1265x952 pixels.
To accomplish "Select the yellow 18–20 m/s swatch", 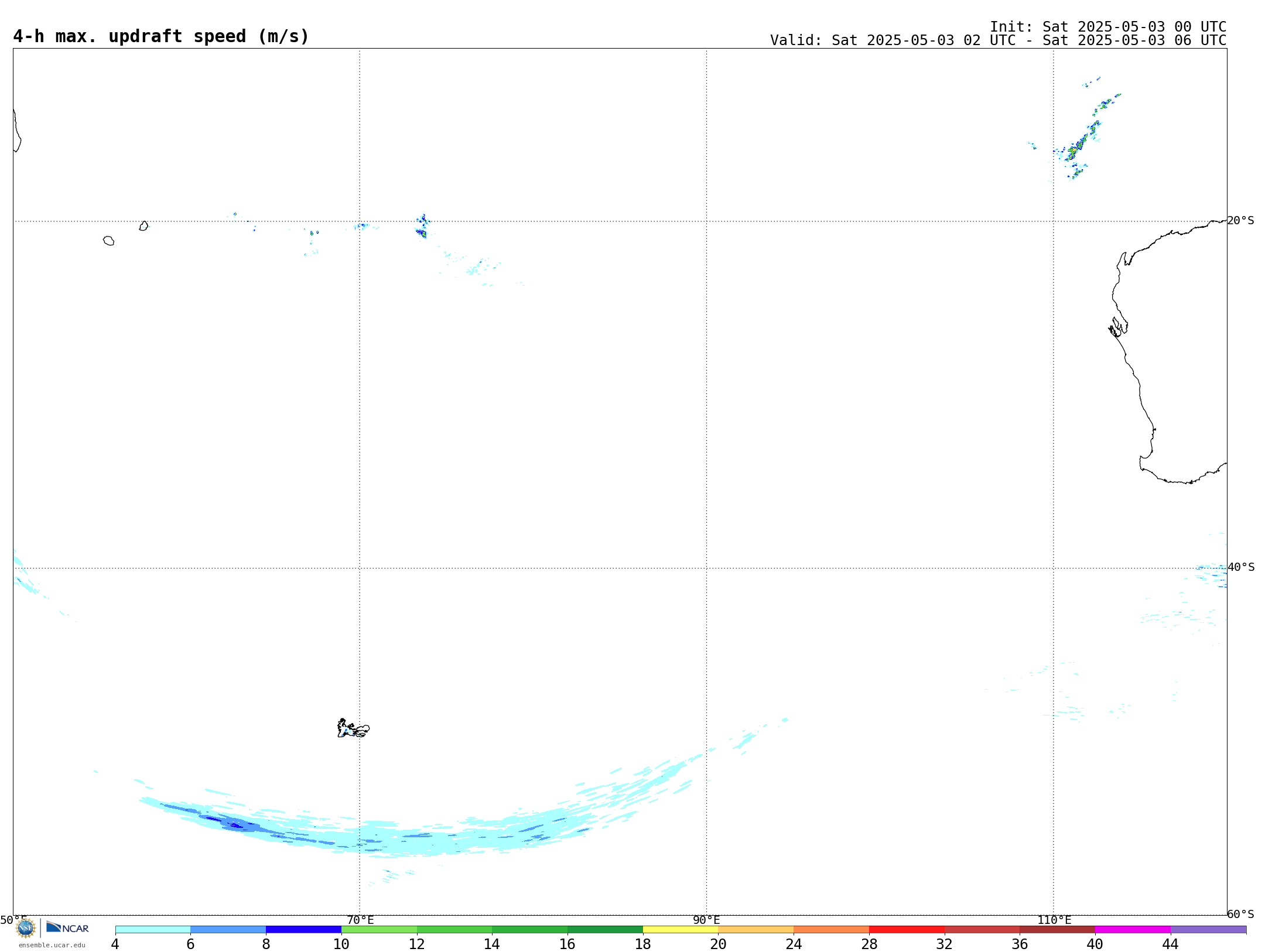I will (x=681, y=930).
